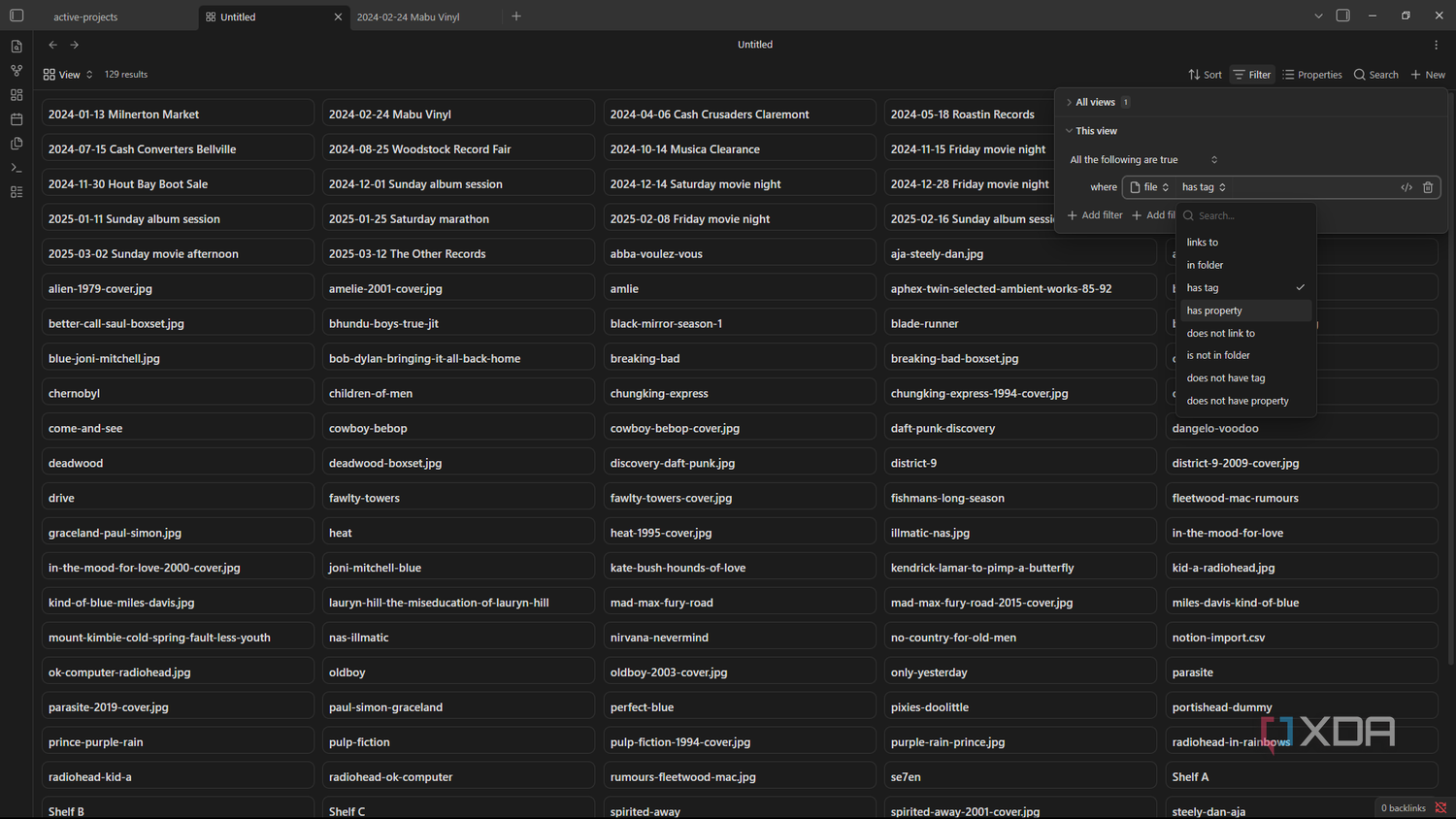Open 2024-01-13 Milnerton Market card
The height and width of the screenshot is (819, 1456).
coord(178,115)
